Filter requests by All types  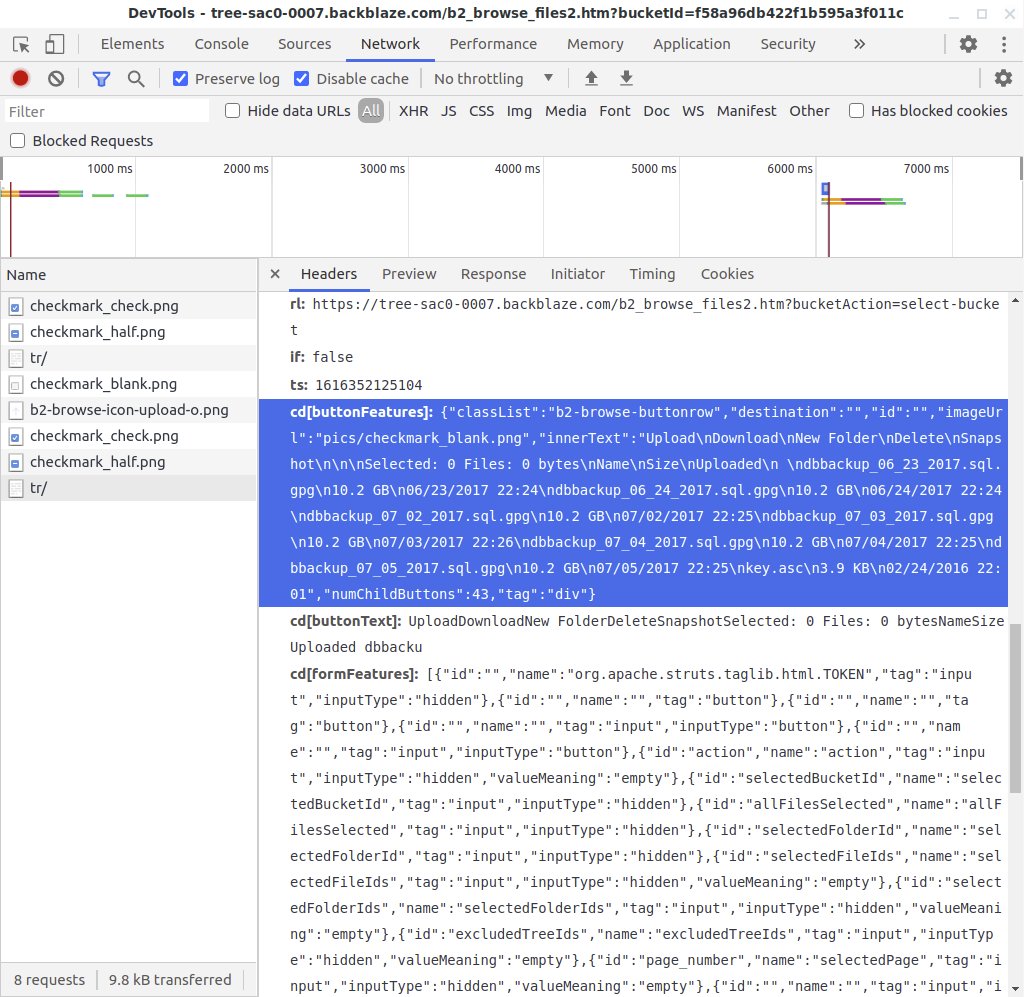370,111
